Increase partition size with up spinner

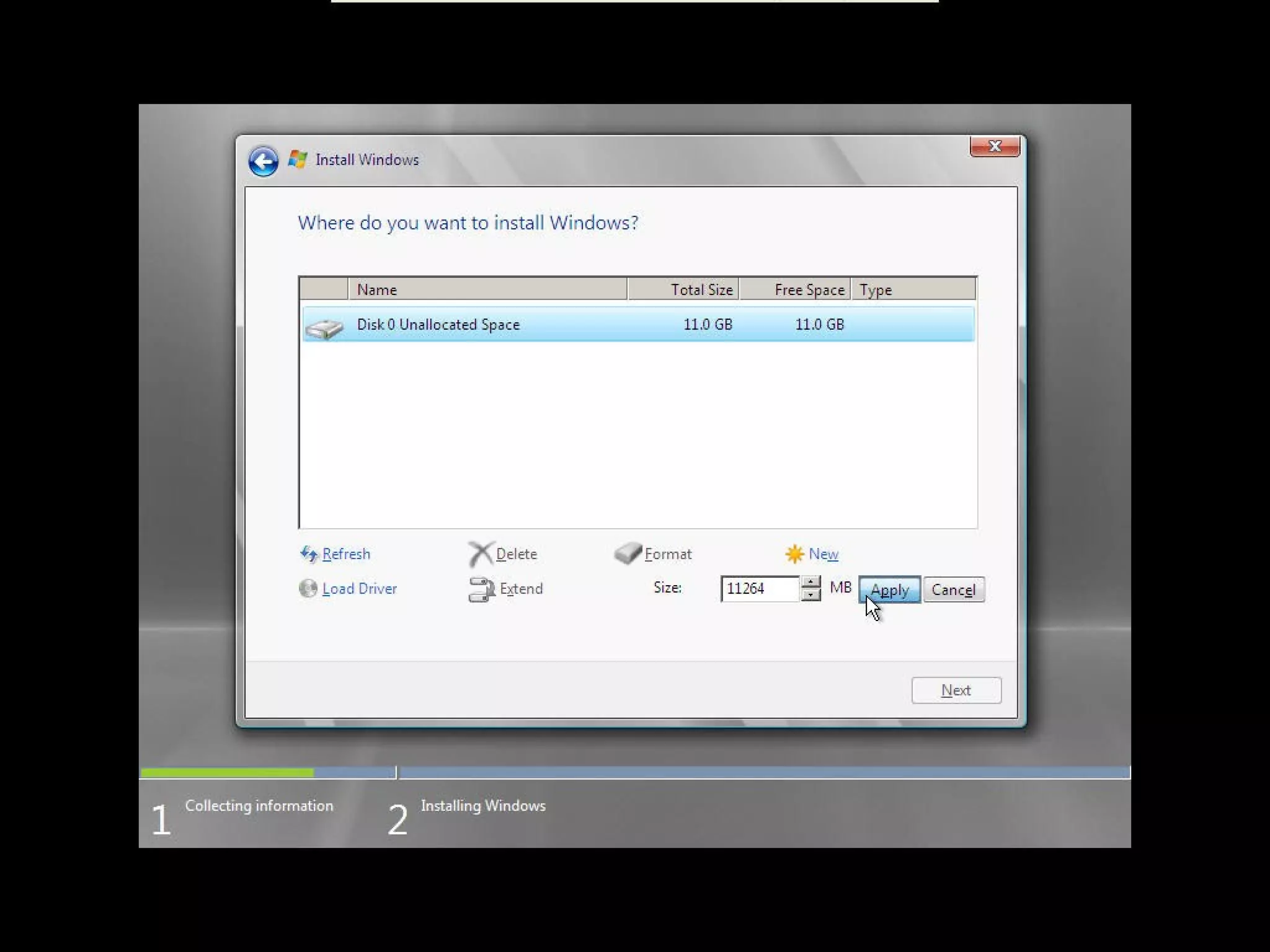click(810, 582)
